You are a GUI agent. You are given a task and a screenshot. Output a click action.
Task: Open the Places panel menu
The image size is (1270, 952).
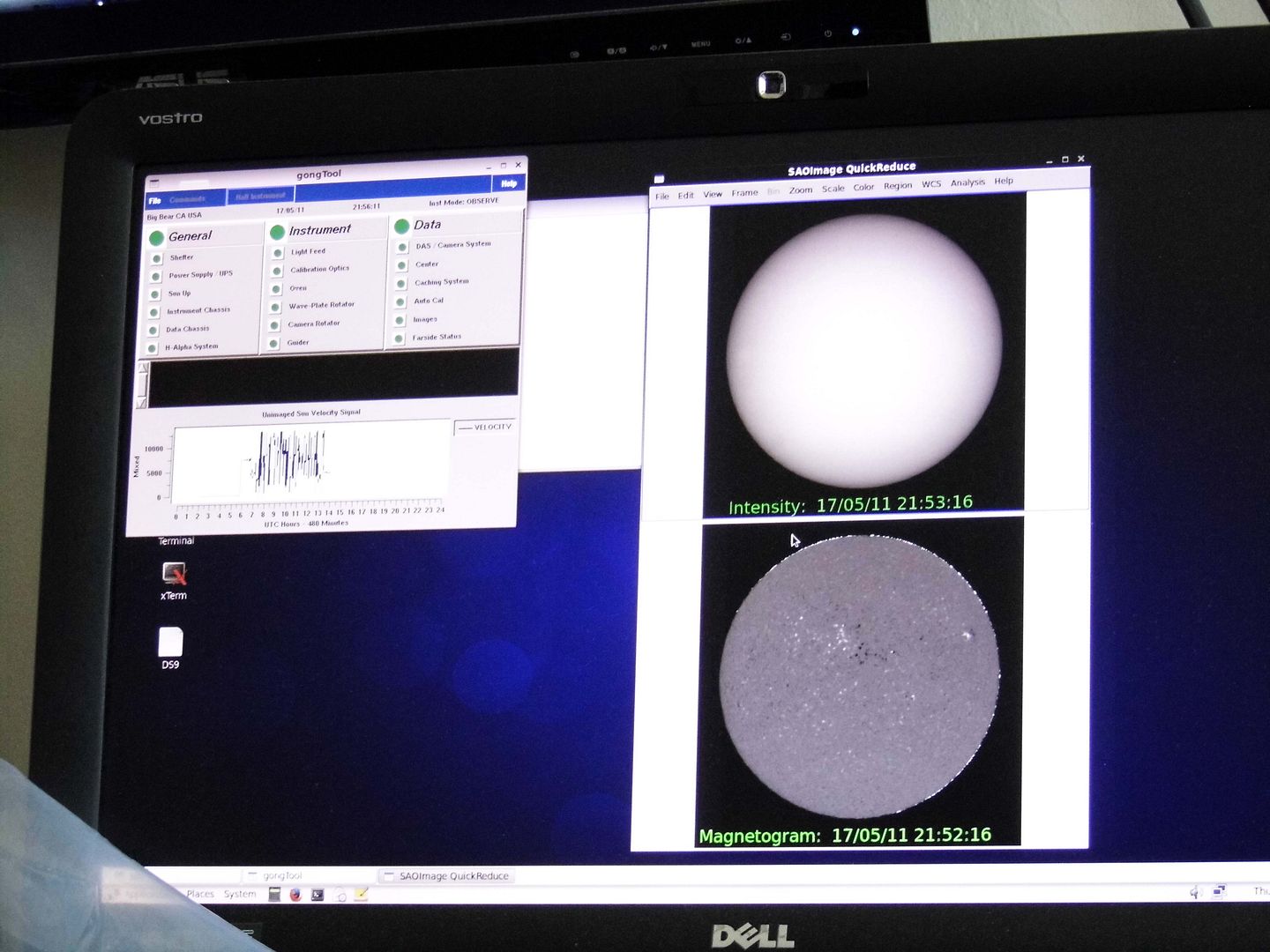(200, 894)
